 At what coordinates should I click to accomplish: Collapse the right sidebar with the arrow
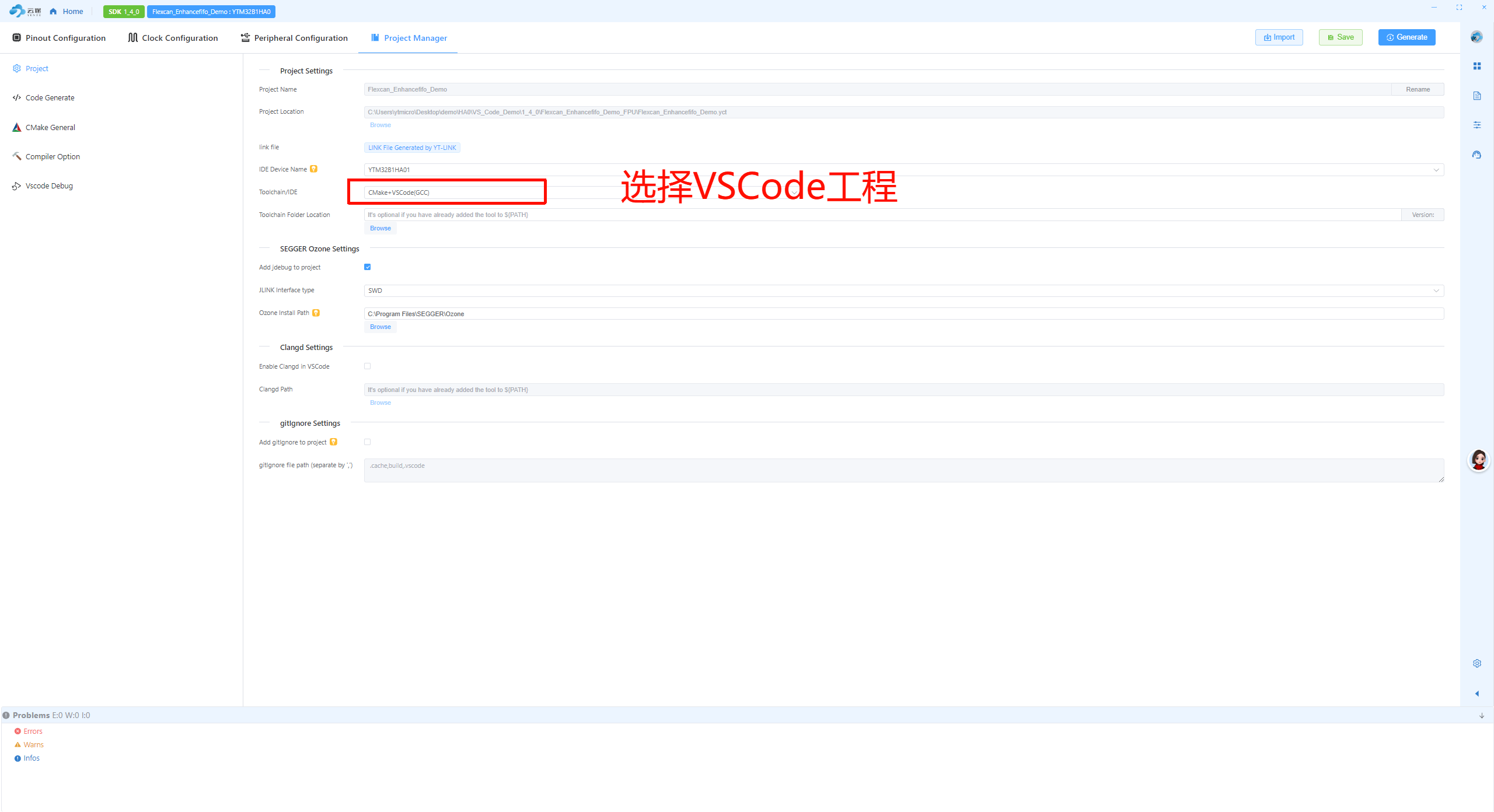click(1477, 694)
